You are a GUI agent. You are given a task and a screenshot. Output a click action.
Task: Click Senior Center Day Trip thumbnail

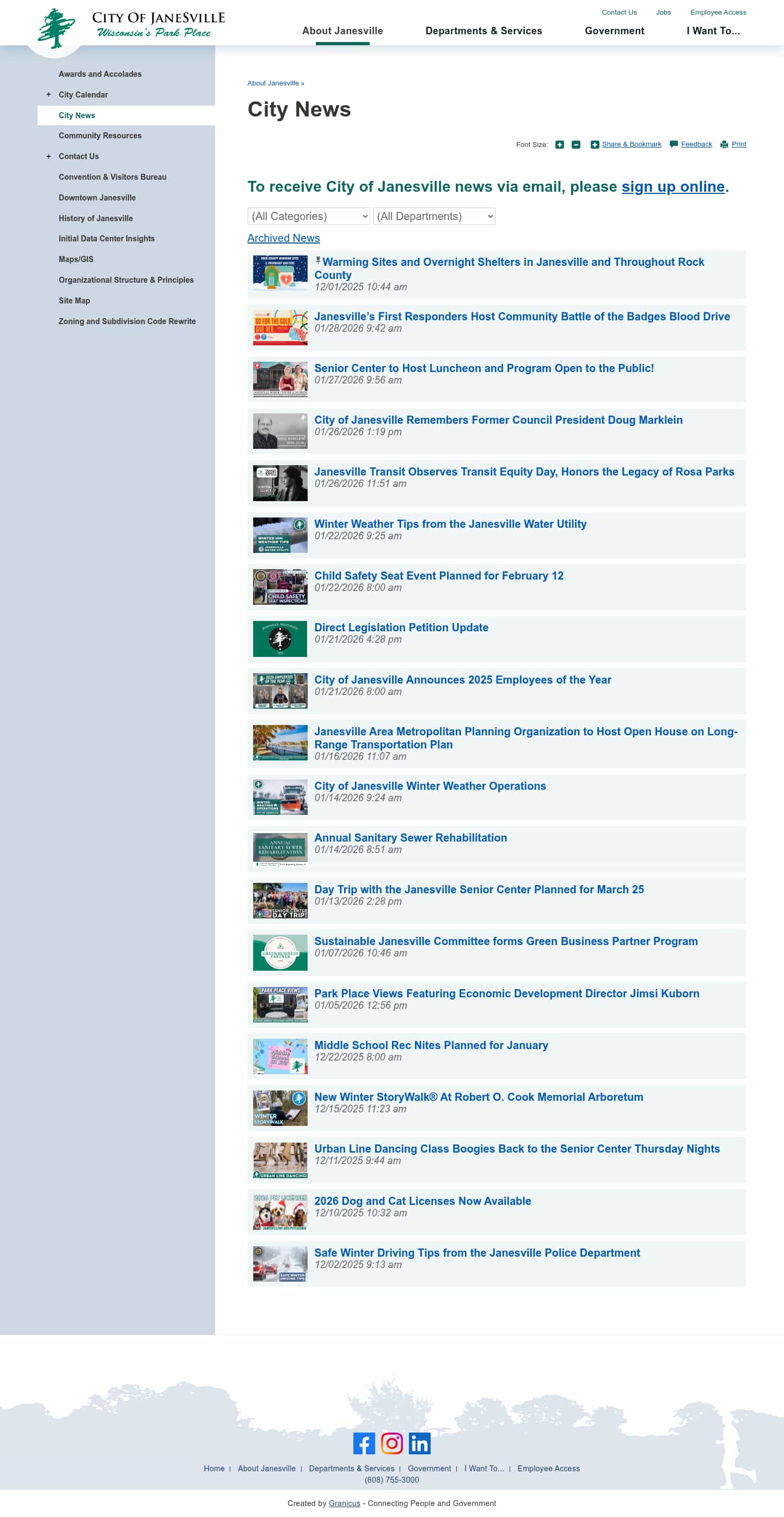point(280,900)
